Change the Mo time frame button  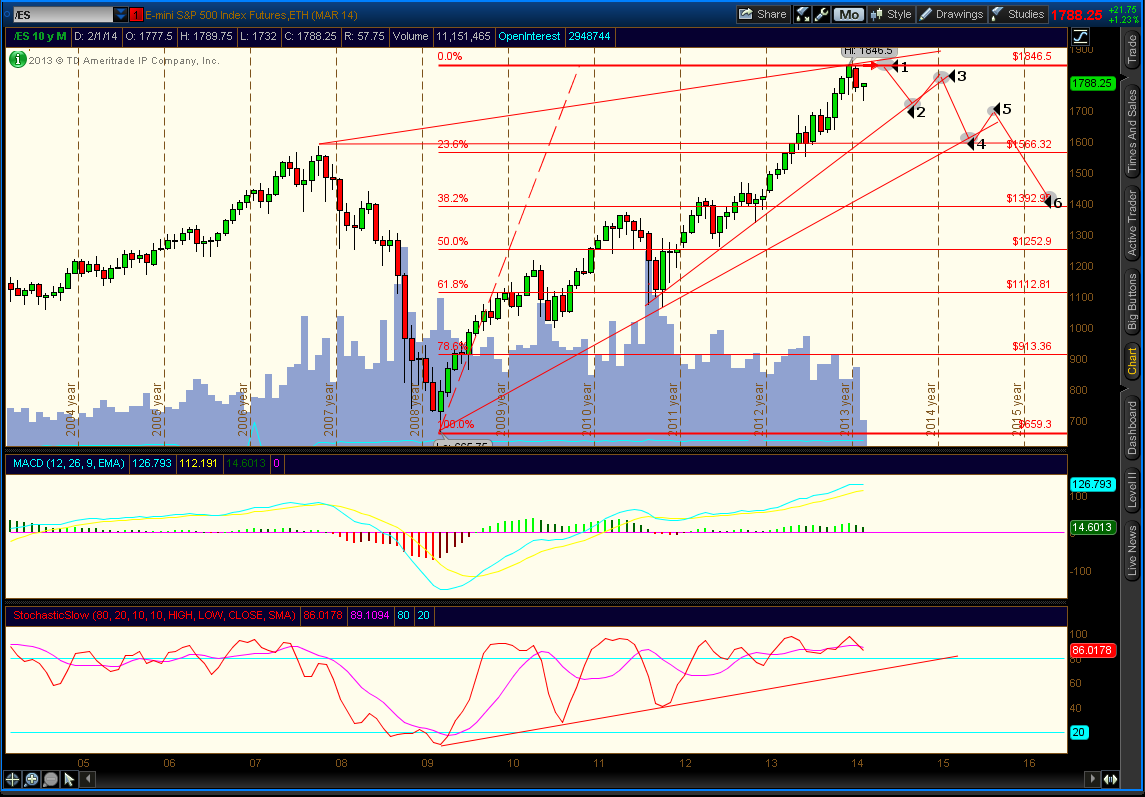848,14
